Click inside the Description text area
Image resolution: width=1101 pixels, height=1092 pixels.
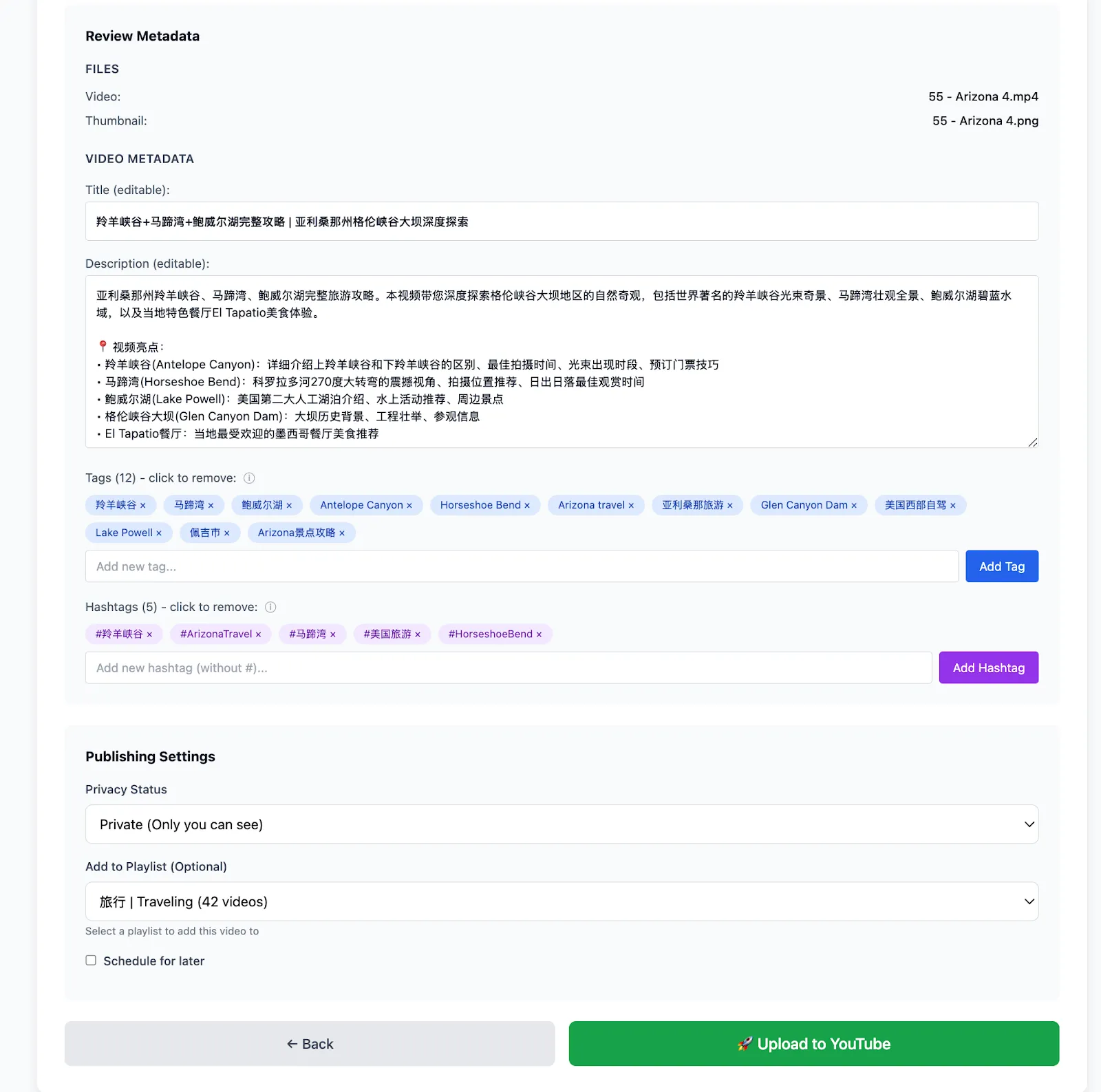562,362
